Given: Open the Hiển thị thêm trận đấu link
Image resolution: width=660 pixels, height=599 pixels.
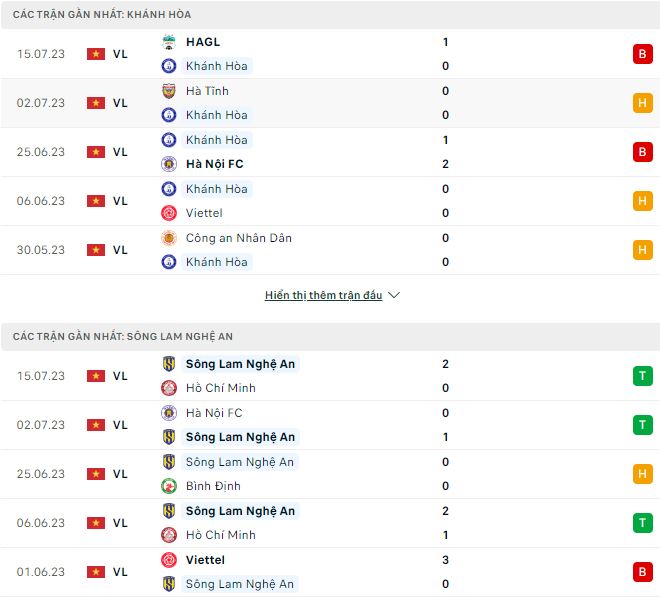Looking at the screenshot, I should 323,296.
